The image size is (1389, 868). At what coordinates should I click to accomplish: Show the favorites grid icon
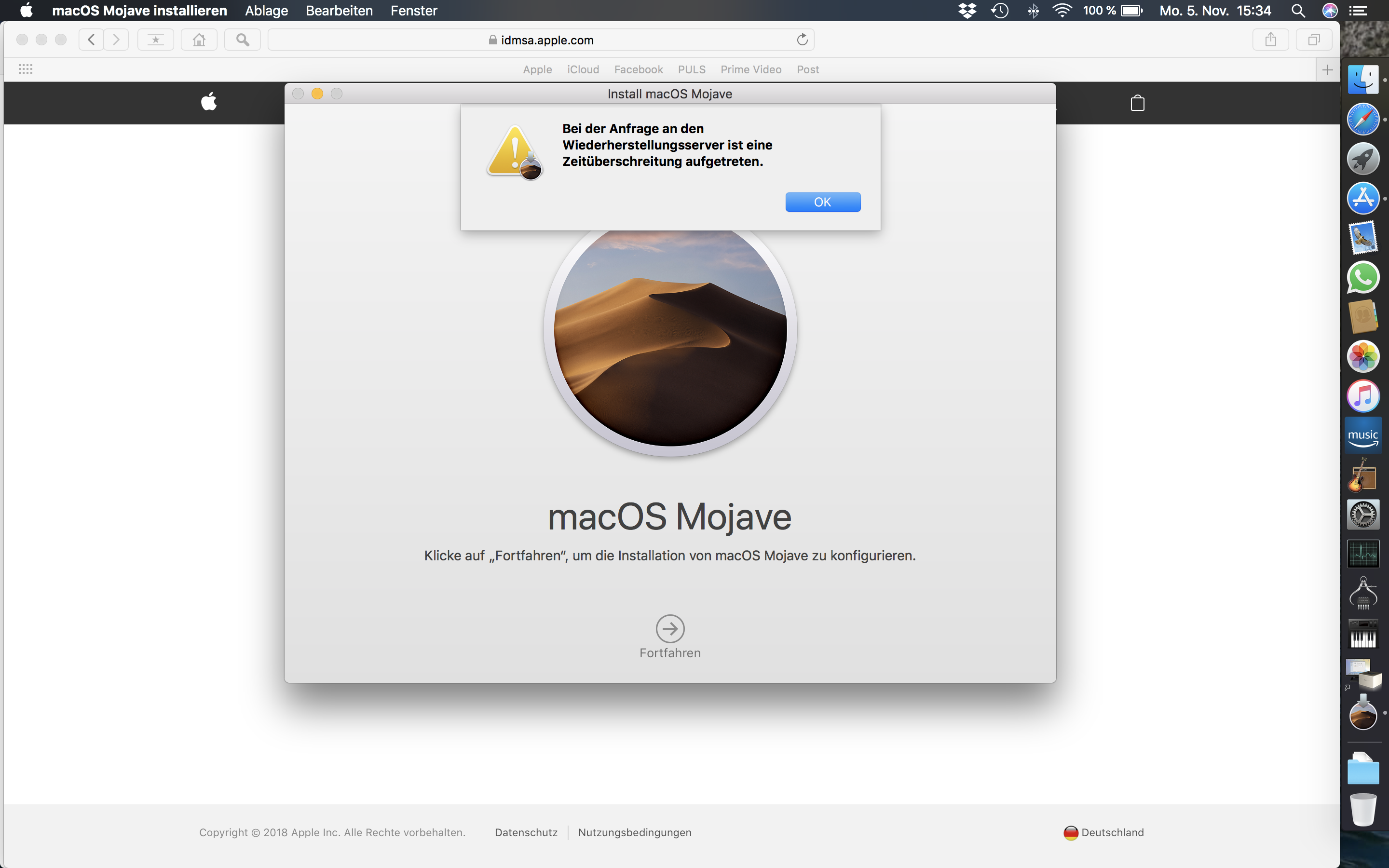[25, 69]
